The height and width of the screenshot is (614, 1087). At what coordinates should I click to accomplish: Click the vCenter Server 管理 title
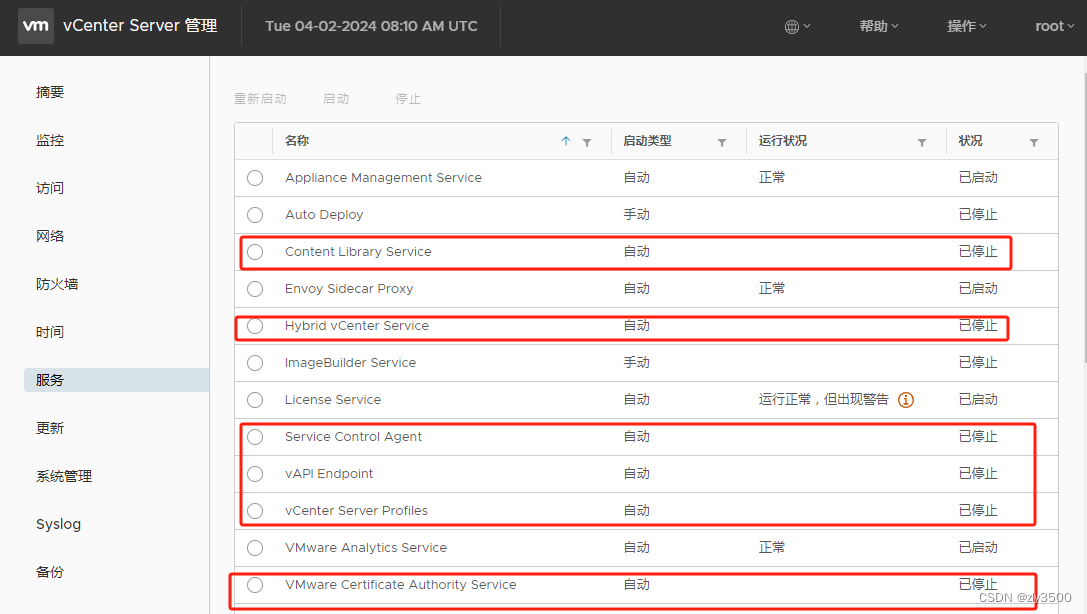[140, 26]
